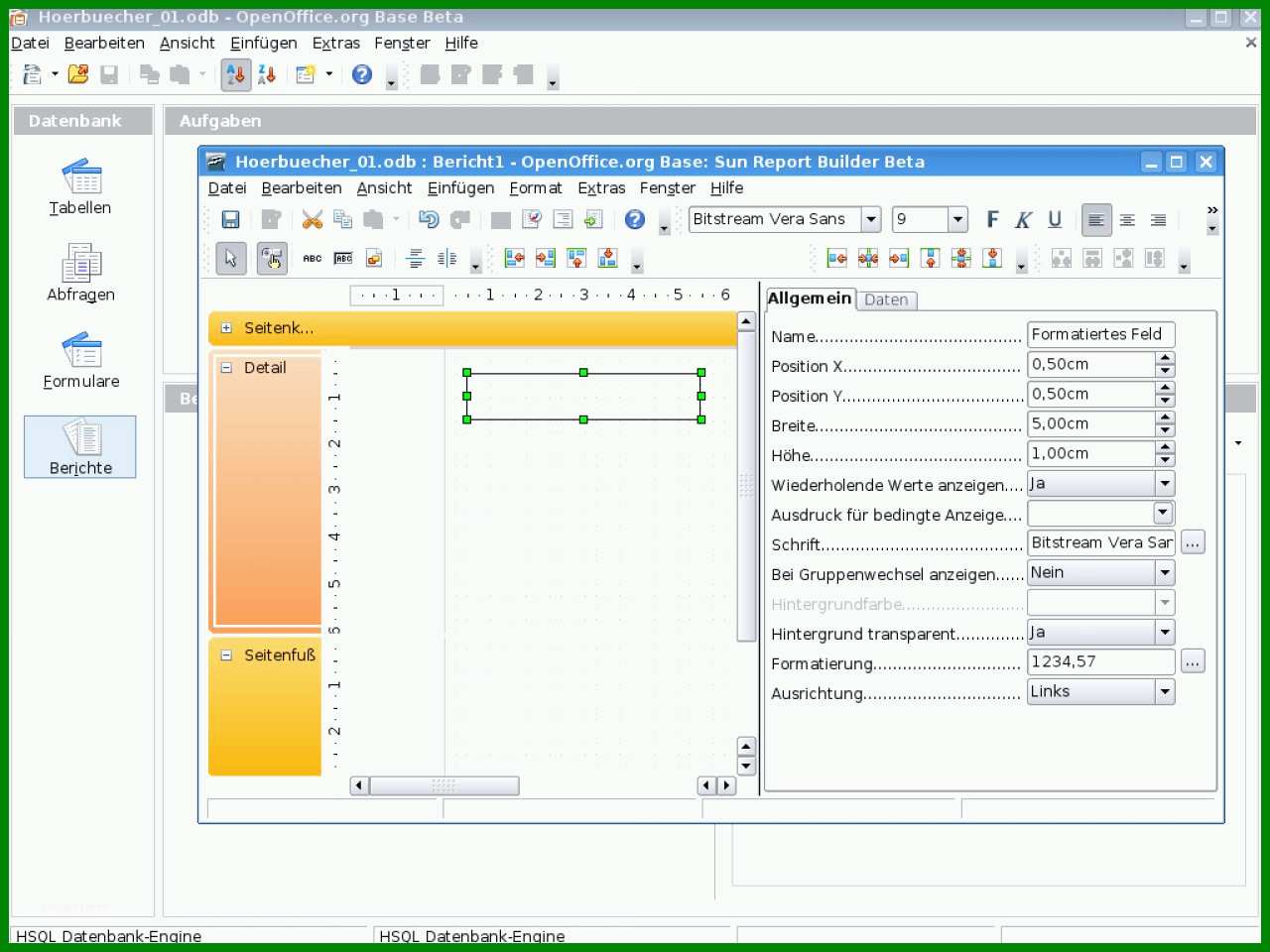Open the font size dropdown showing 9
The height and width of the screenshot is (952, 1270).
[957, 219]
